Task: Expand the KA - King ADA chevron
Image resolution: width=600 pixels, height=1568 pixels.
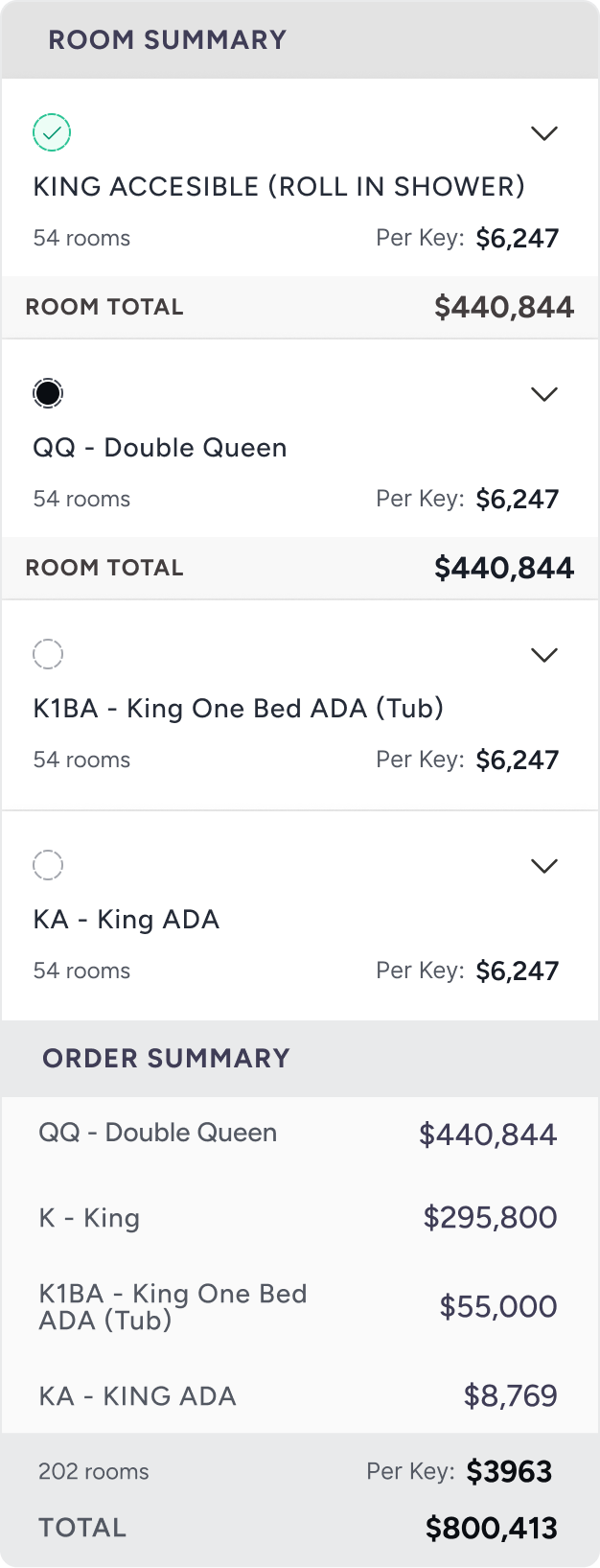Action: pyautogui.click(x=544, y=866)
